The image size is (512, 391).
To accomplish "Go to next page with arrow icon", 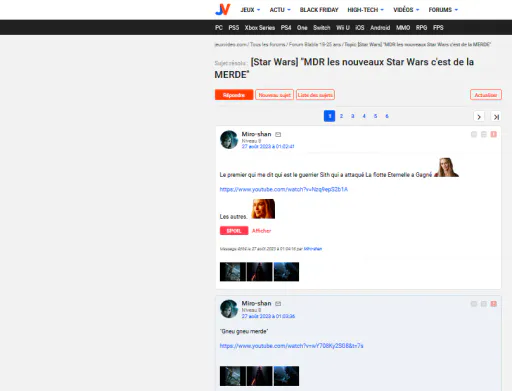I will pos(479,117).
